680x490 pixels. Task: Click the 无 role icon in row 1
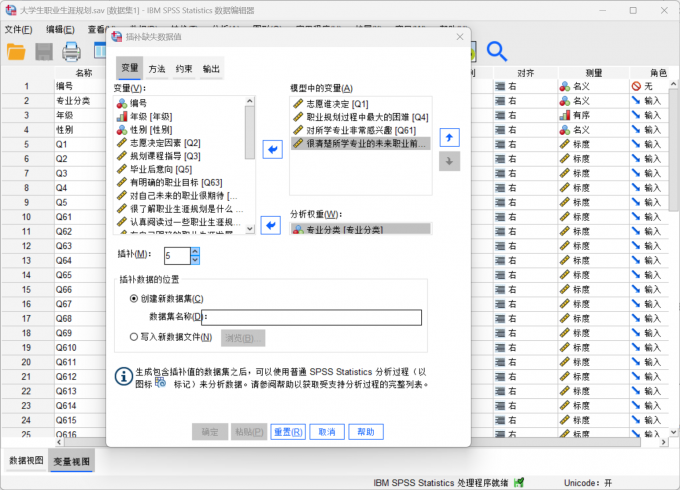click(x=636, y=86)
